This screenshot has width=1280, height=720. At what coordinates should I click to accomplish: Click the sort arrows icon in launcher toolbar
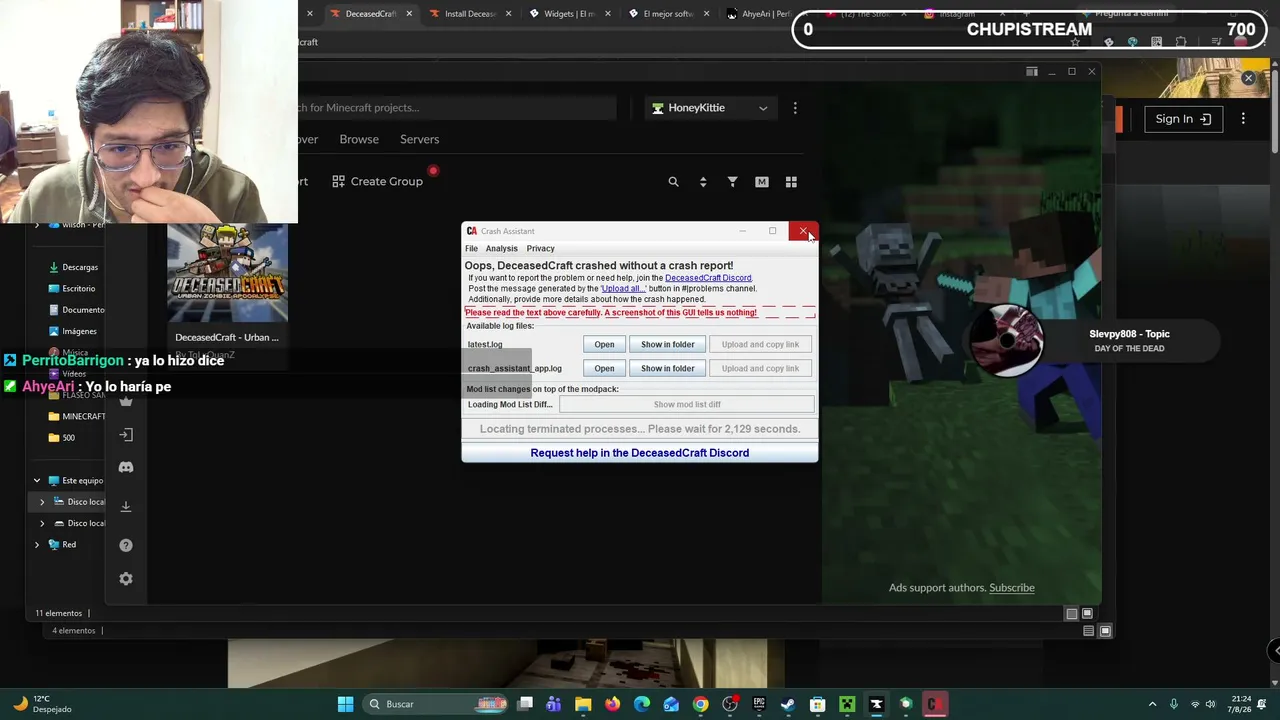pyautogui.click(x=703, y=182)
